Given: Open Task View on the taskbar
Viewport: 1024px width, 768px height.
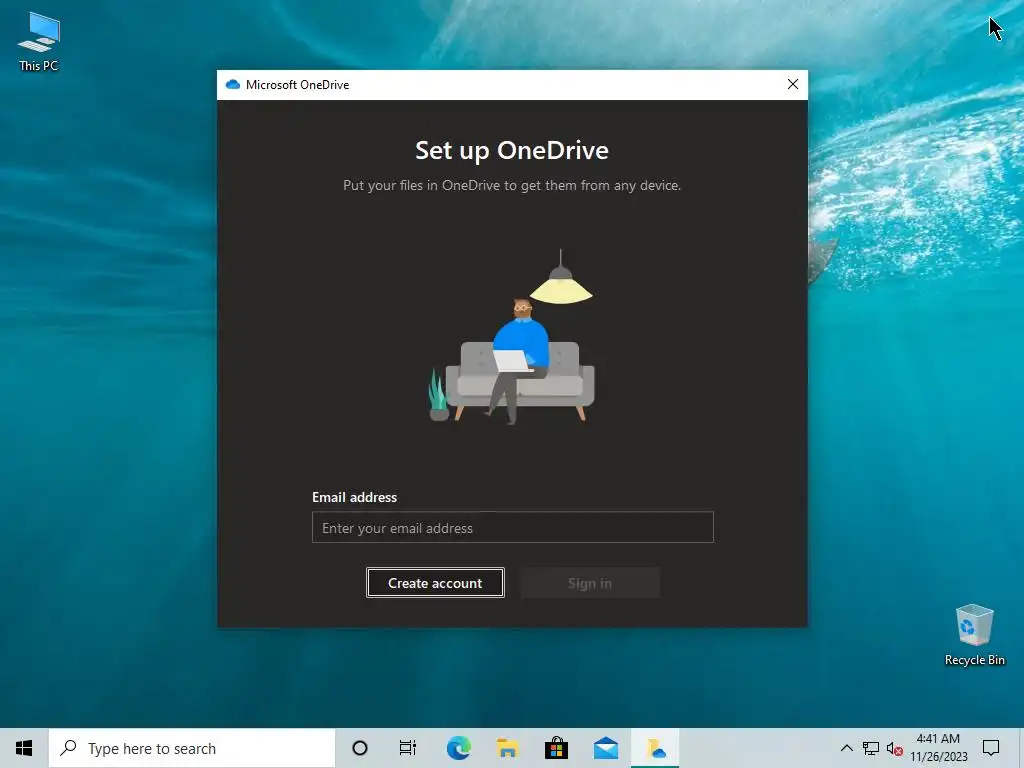Looking at the screenshot, I should [408, 748].
